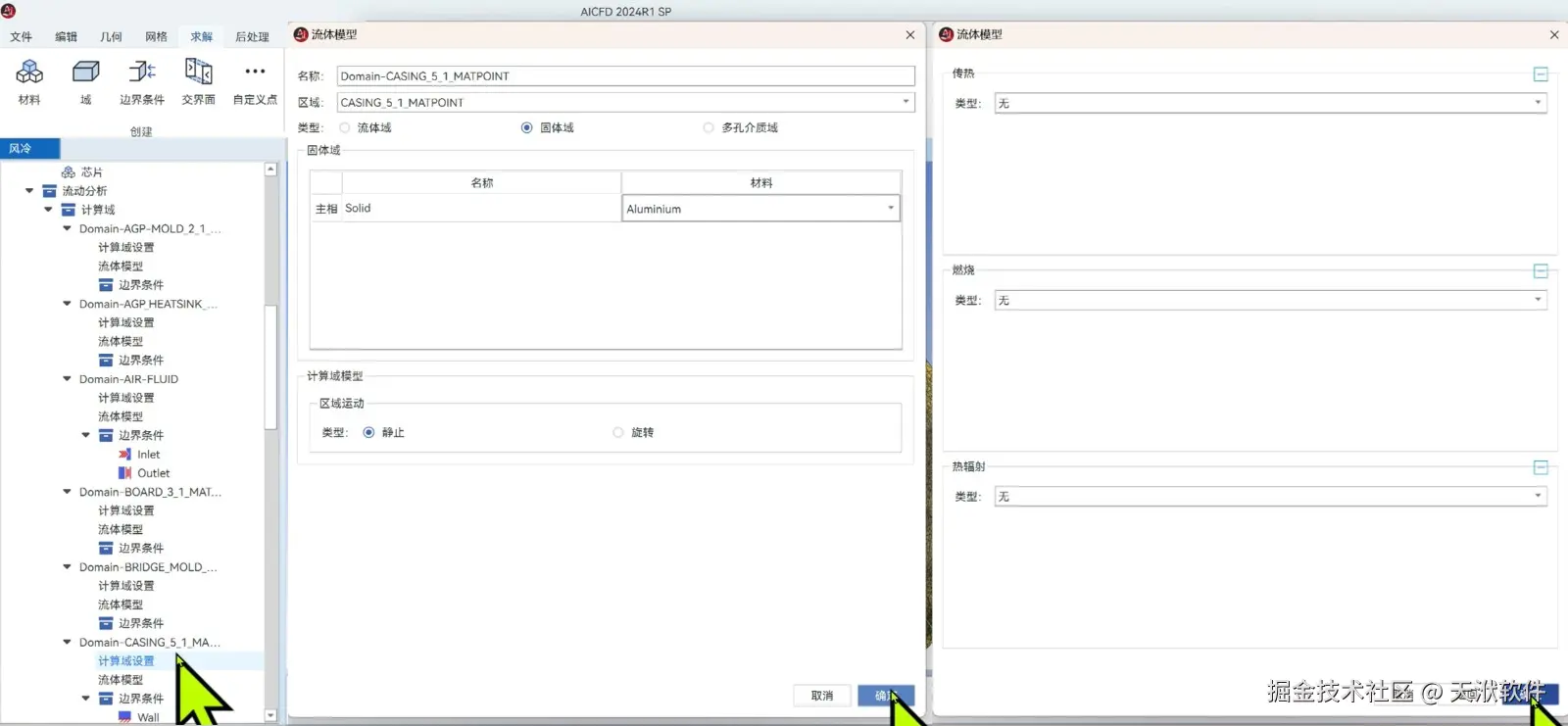This screenshot has height=726, width=1568.
Task: Open the 编辑 menu
Action: 66,37
